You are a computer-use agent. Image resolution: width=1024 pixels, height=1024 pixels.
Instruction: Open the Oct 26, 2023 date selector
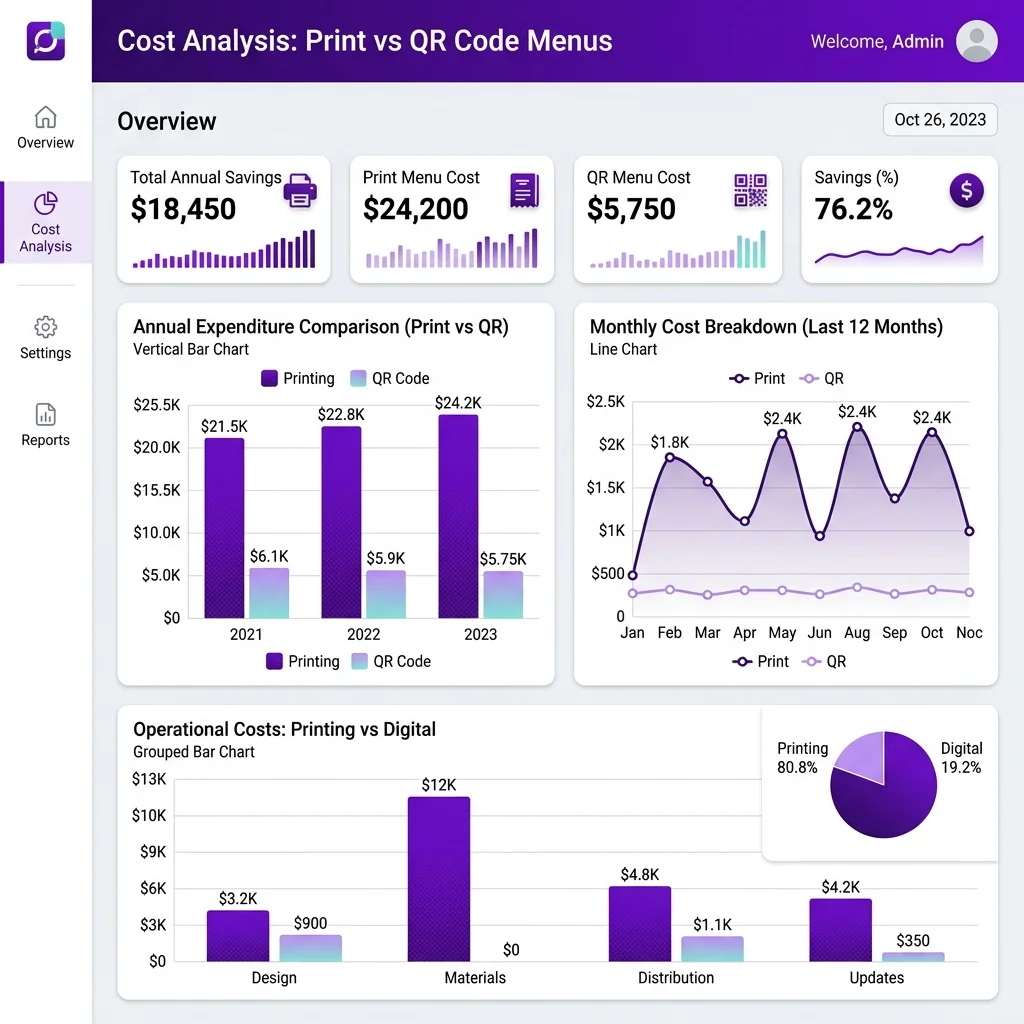point(940,120)
